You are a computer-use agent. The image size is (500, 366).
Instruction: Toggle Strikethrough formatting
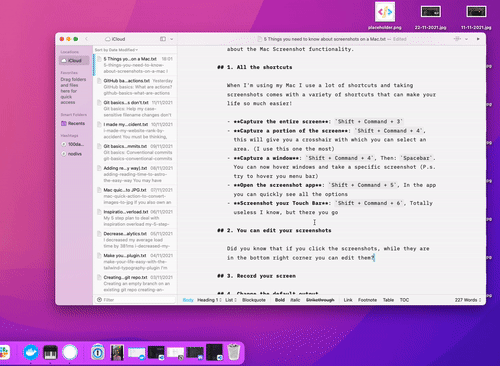[320, 300]
